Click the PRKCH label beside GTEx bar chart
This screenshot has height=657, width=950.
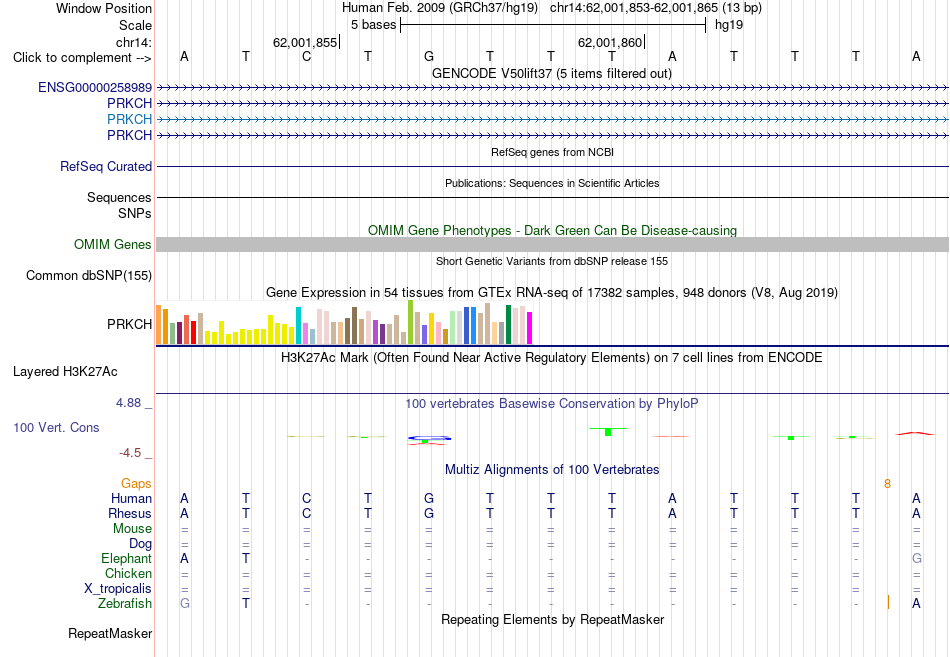[x=129, y=324]
